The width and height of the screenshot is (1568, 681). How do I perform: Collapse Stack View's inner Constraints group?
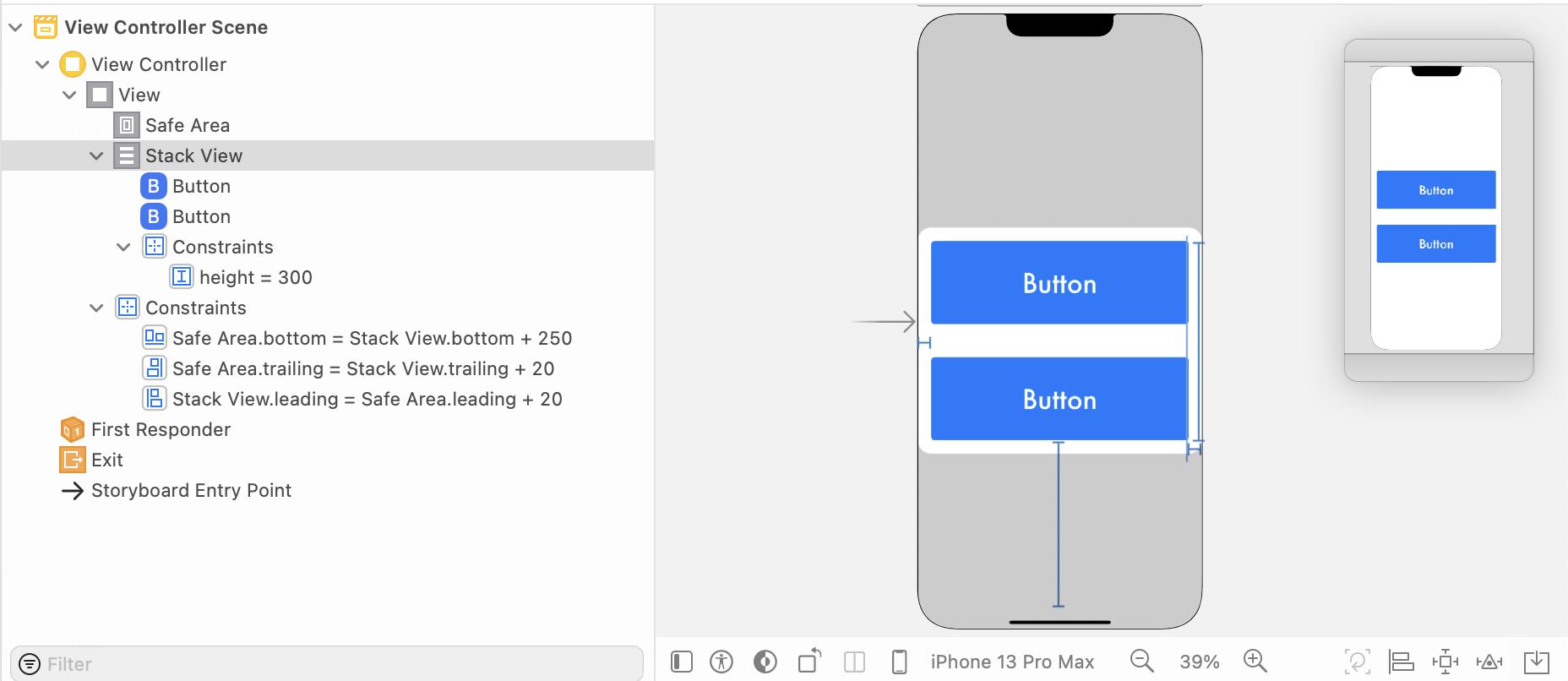click(123, 247)
